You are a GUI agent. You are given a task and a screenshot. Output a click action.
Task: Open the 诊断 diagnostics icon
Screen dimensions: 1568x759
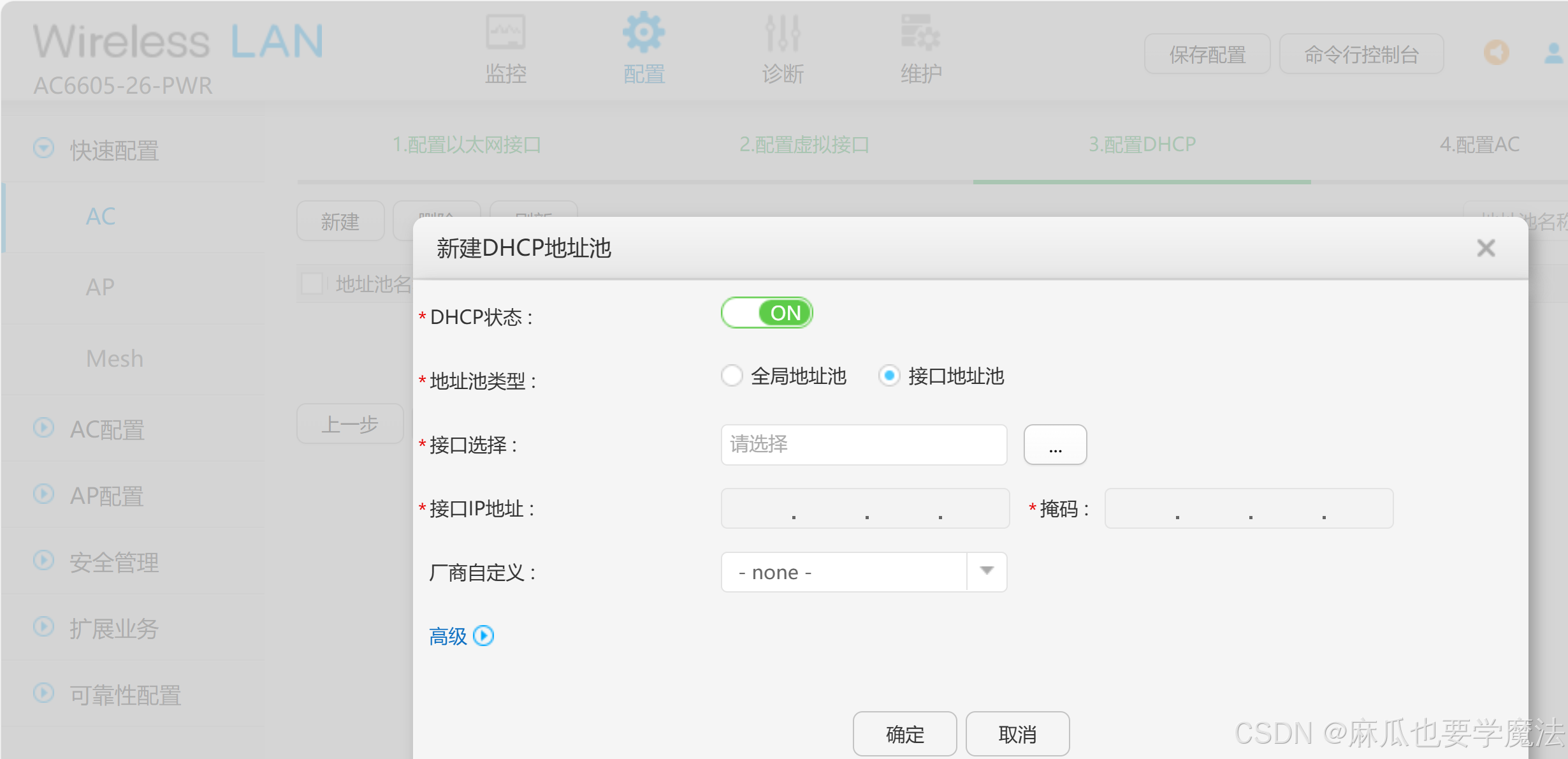point(782,33)
